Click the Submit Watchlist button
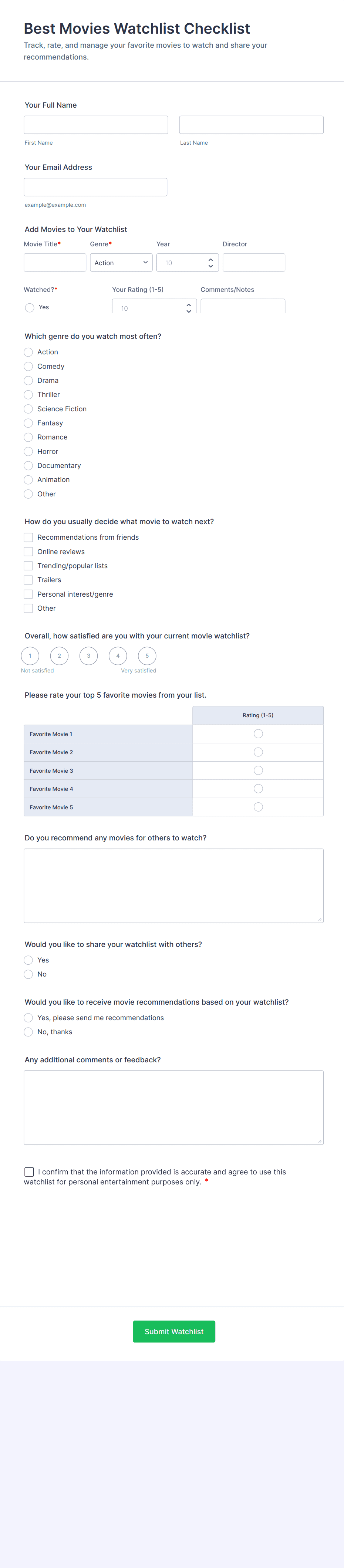The height and width of the screenshot is (1568, 344). coord(174,1332)
